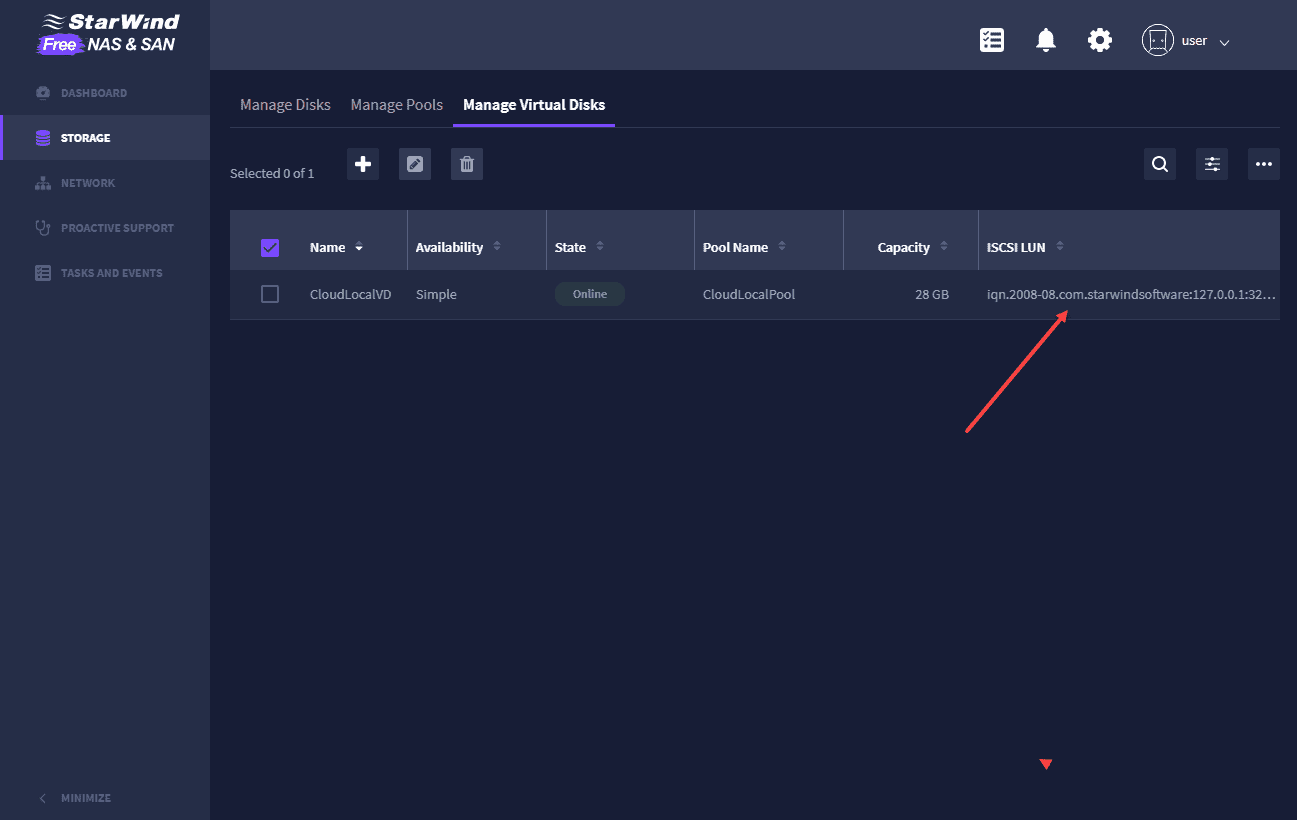Switch to Manage Pools tab
This screenshot has width=1297, height=820.
point(397,105)
